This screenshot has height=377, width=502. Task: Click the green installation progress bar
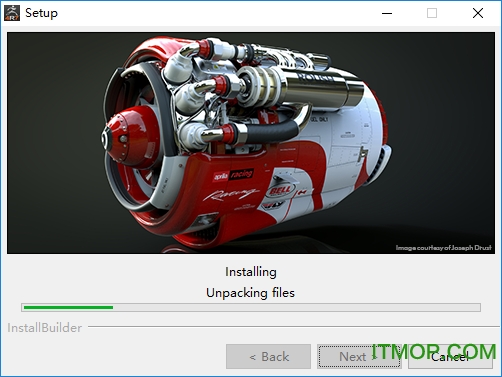[251, 307]
